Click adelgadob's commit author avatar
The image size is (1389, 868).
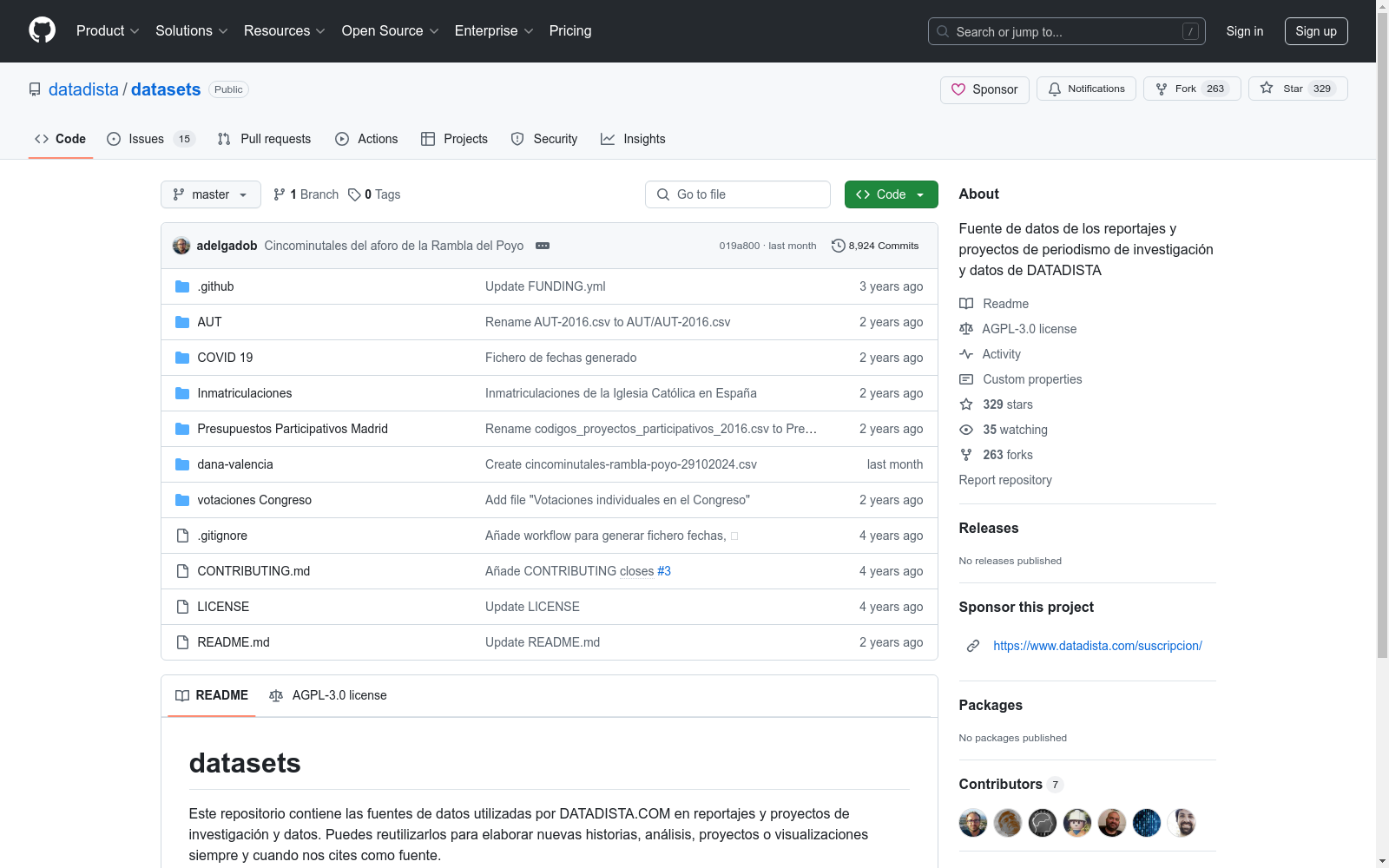point(181,246)
